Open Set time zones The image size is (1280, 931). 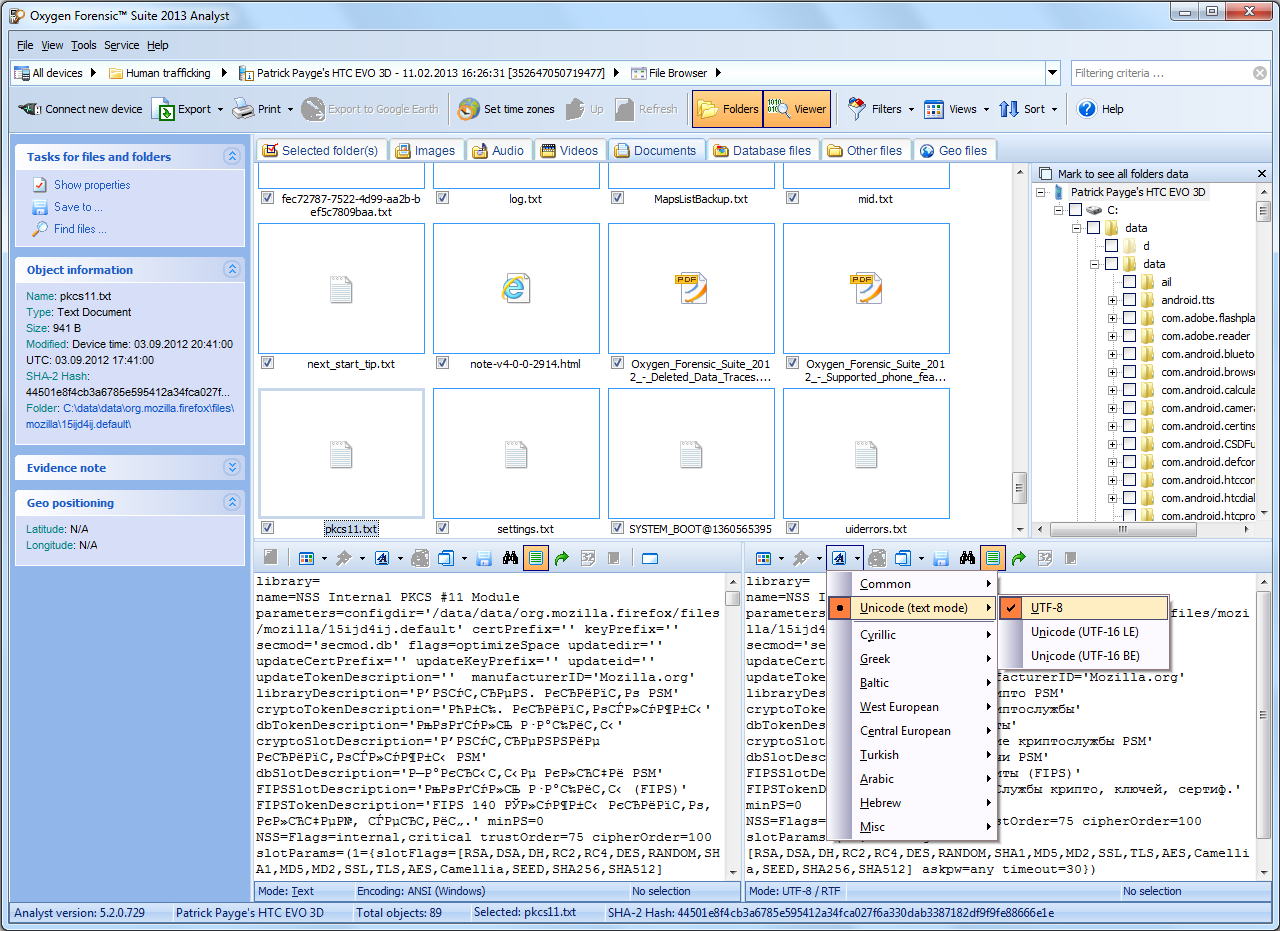click(x=506, y=109)
